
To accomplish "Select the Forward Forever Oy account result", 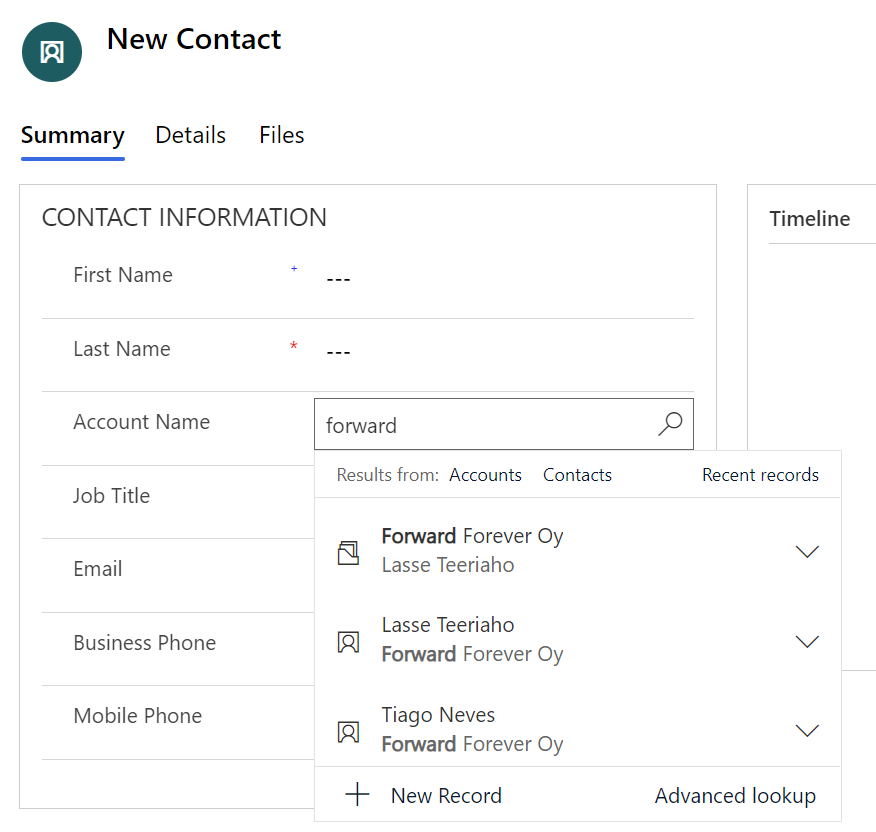I will pyautogui.click(x=578, y=551).
